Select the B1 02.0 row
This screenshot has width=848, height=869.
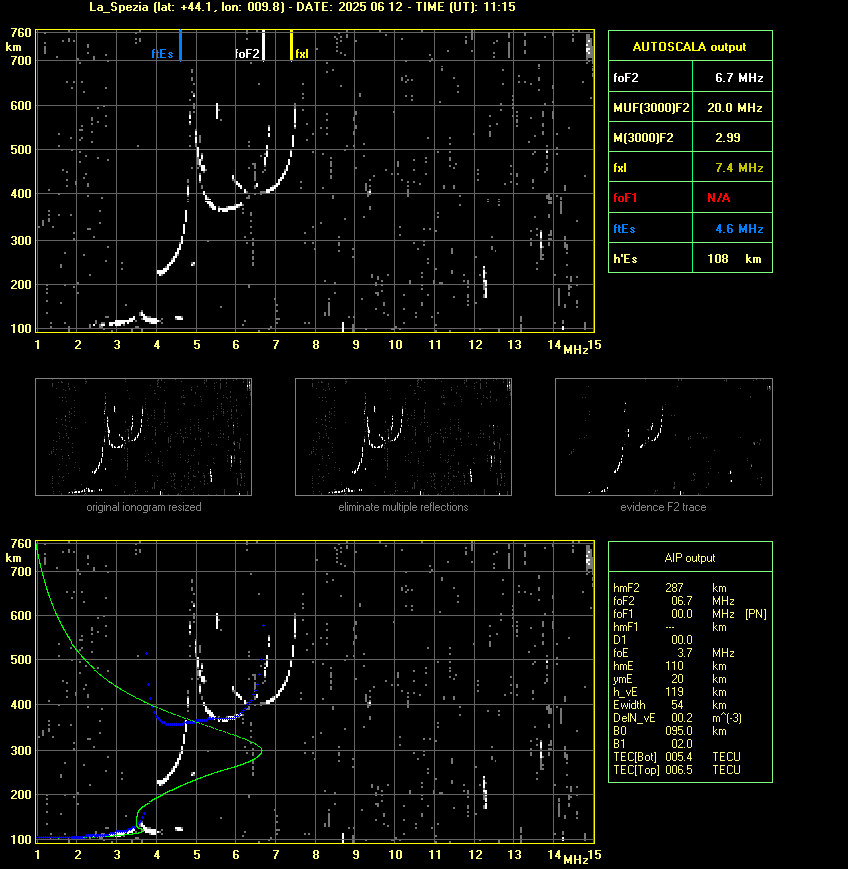coord(653,744)
